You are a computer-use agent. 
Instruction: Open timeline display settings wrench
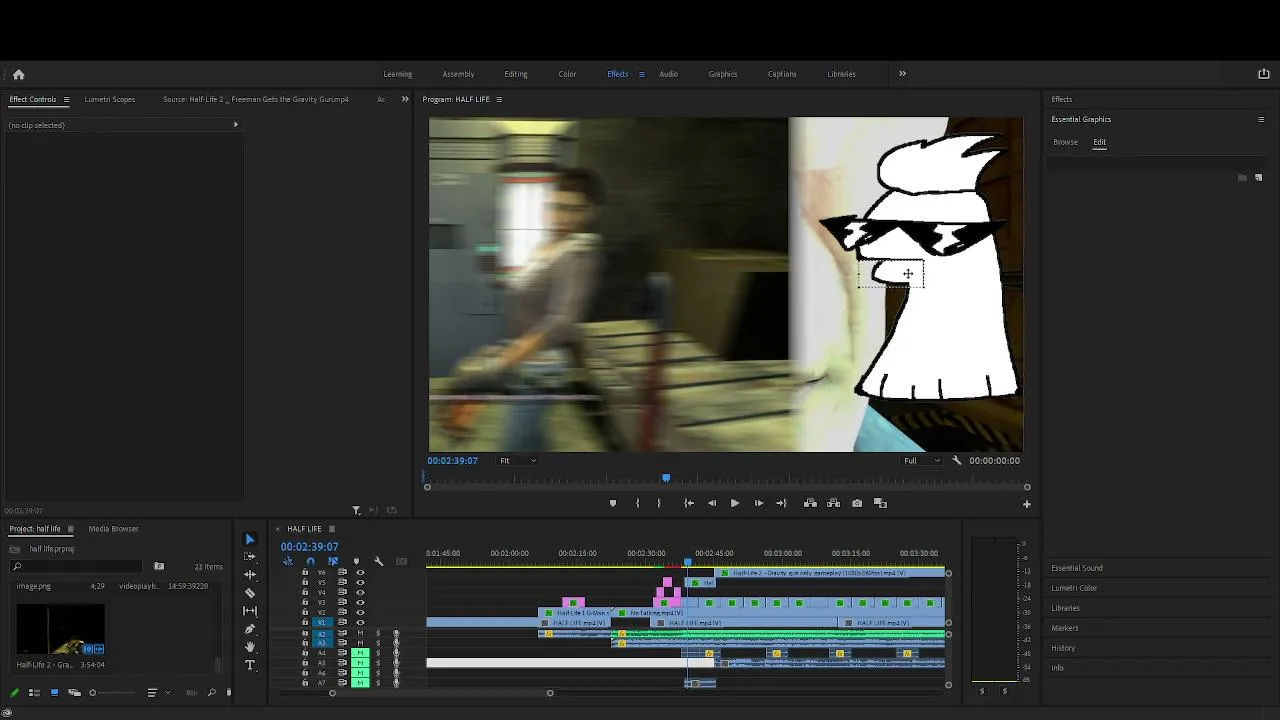coord(378,561)
